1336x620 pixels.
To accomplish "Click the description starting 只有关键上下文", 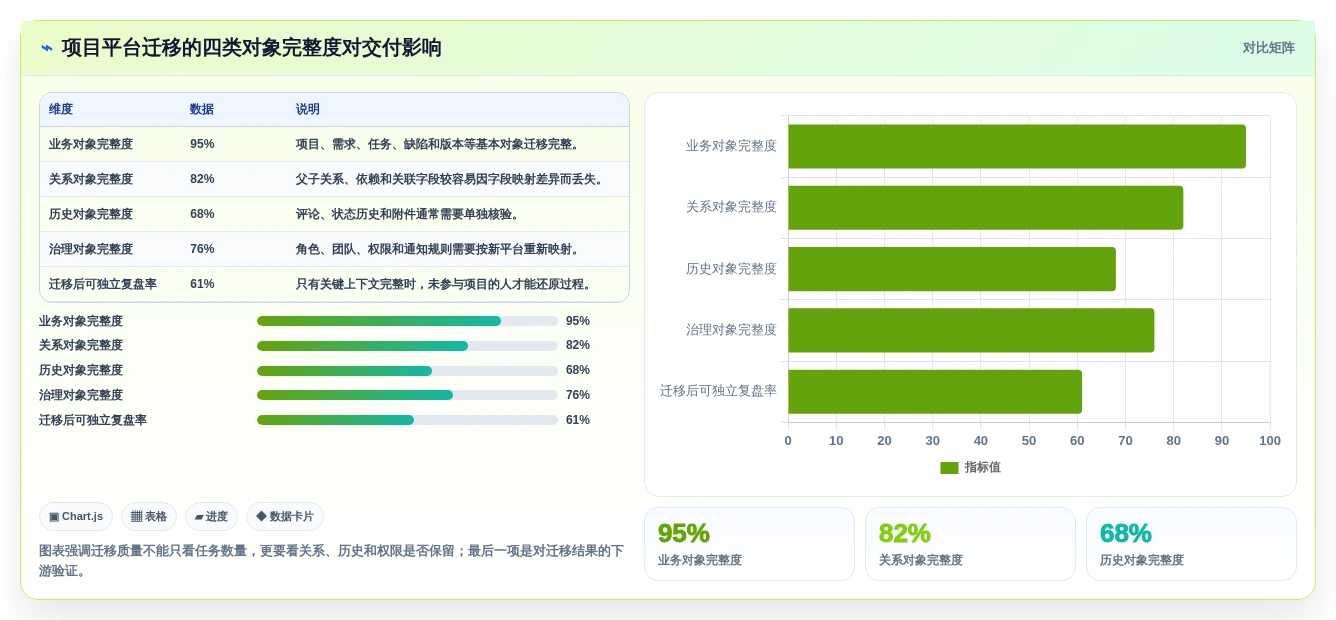I will 444,284.
